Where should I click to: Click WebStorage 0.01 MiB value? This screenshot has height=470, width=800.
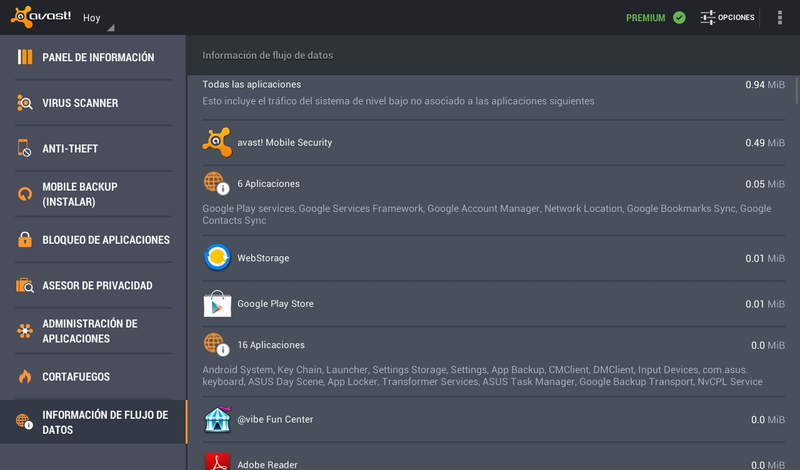tap(765, 259)
